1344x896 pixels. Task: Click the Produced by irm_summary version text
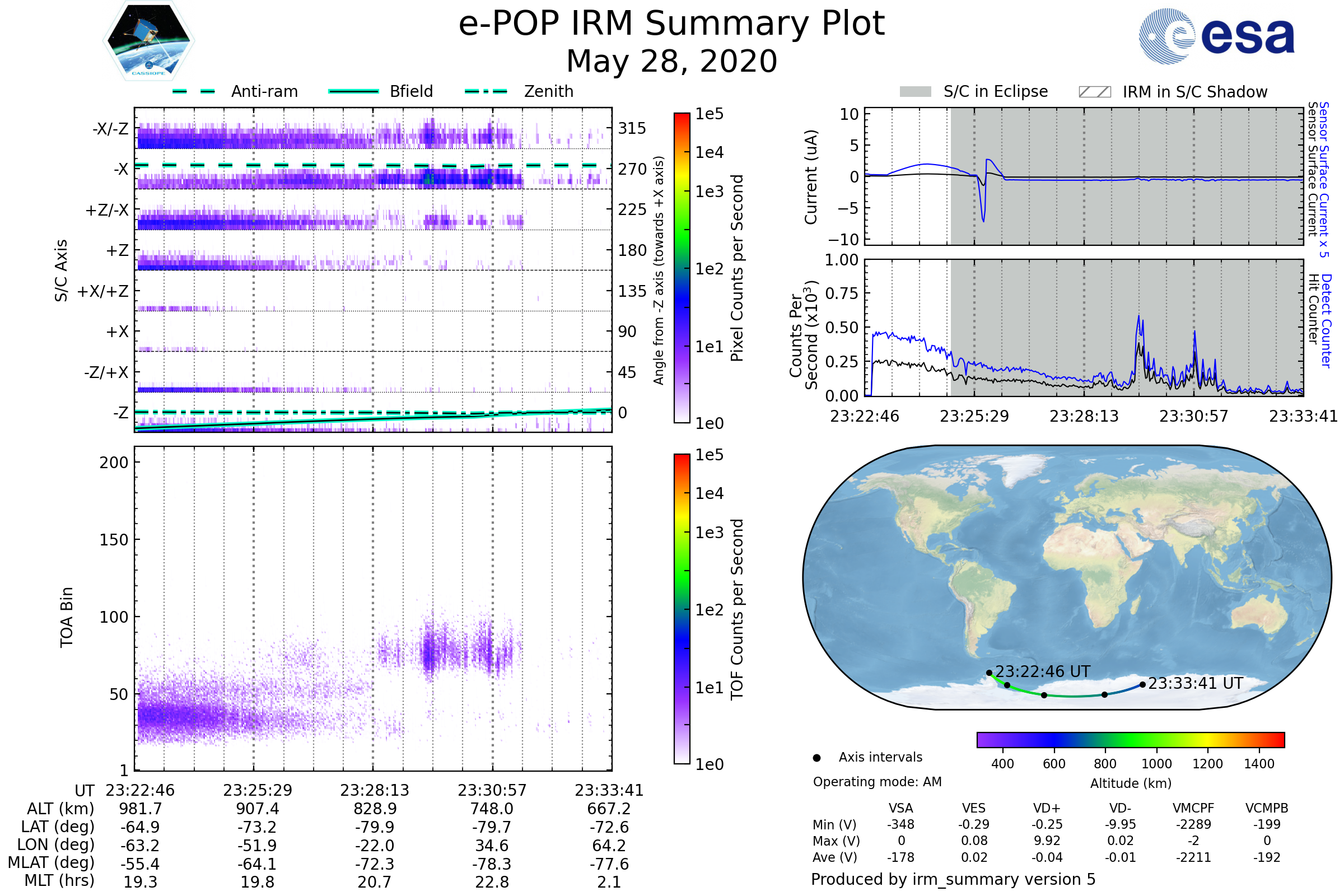[x=953, y=879]
